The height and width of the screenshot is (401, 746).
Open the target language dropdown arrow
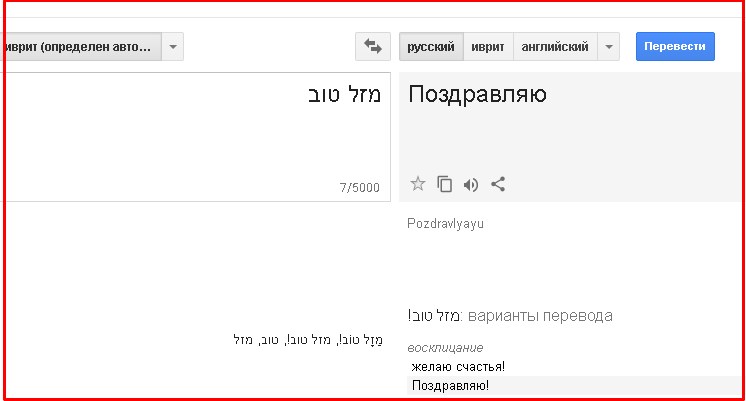(608, 47)
